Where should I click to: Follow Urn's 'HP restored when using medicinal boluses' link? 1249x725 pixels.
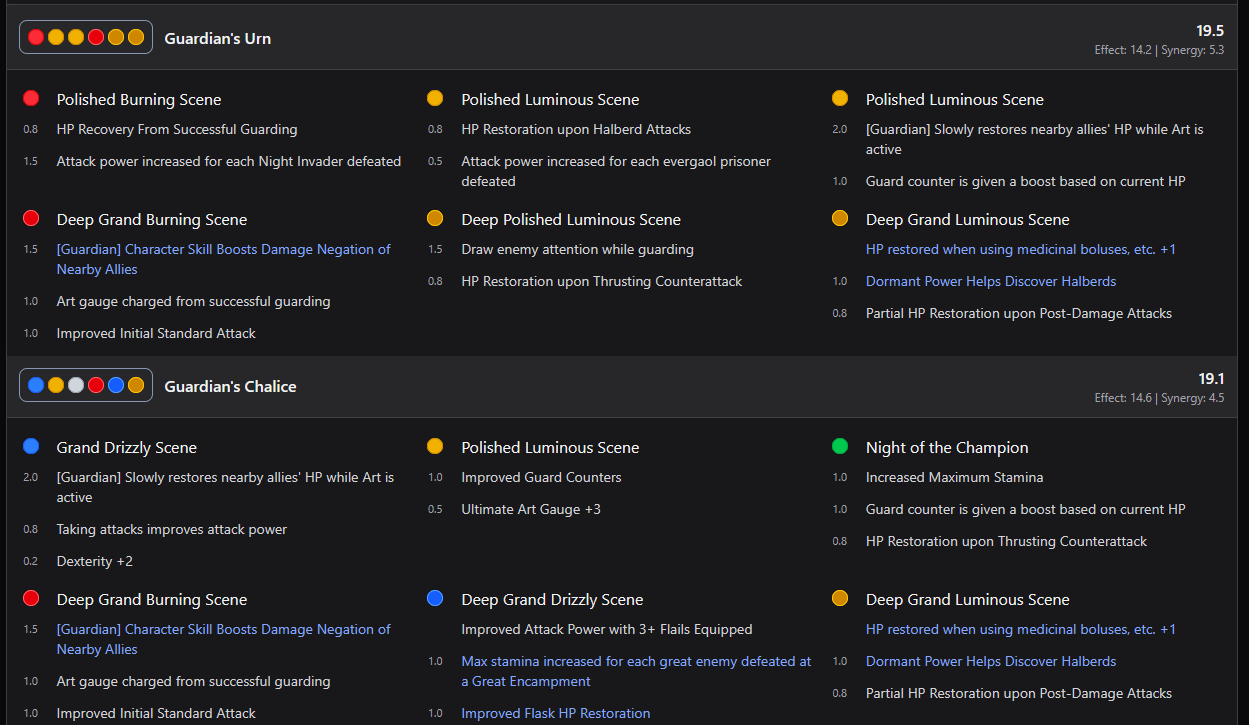point(1021,249)
